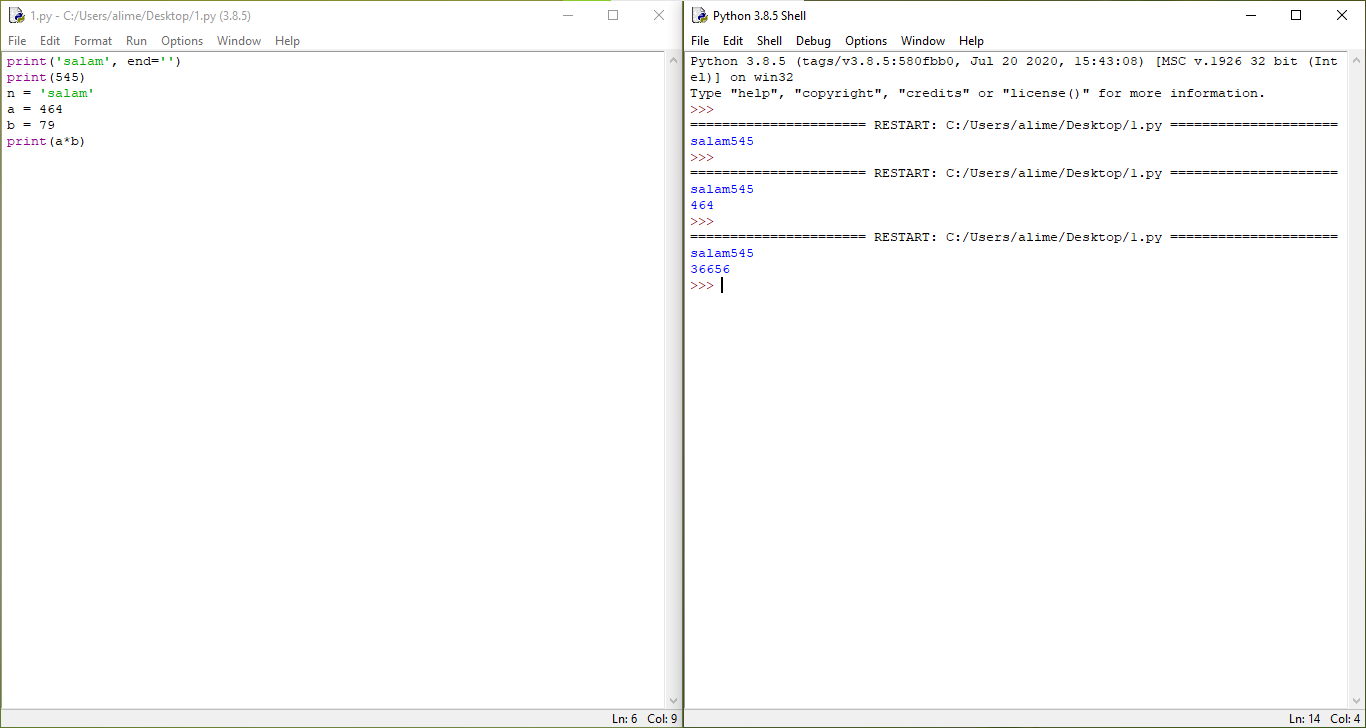Click Python 3.8.5 version banner text
The width and height of the screenshot is (1366, 728).
(x=1014, y=69)
